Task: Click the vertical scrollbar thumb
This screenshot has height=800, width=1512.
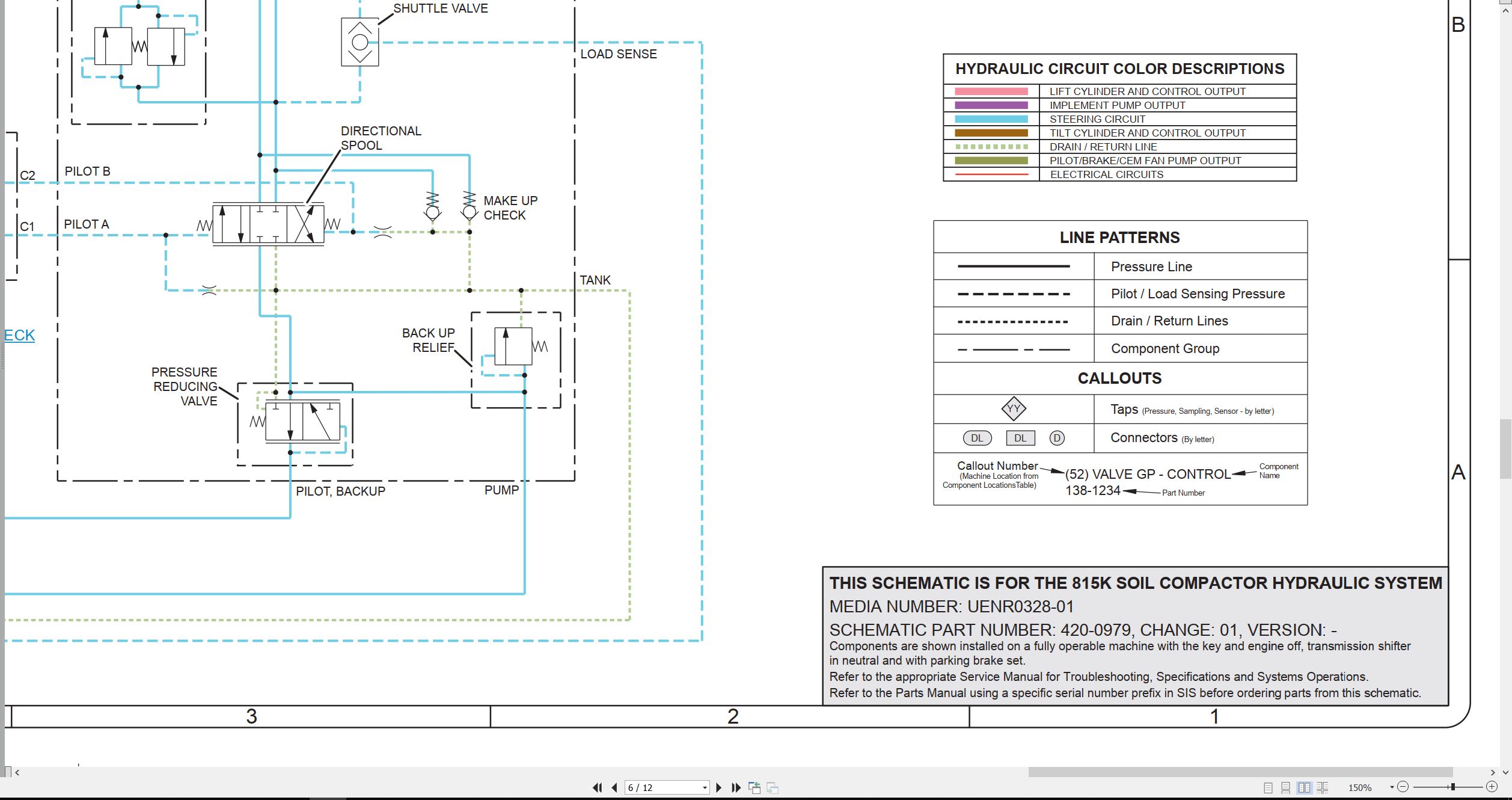Action: point(1506,449)
